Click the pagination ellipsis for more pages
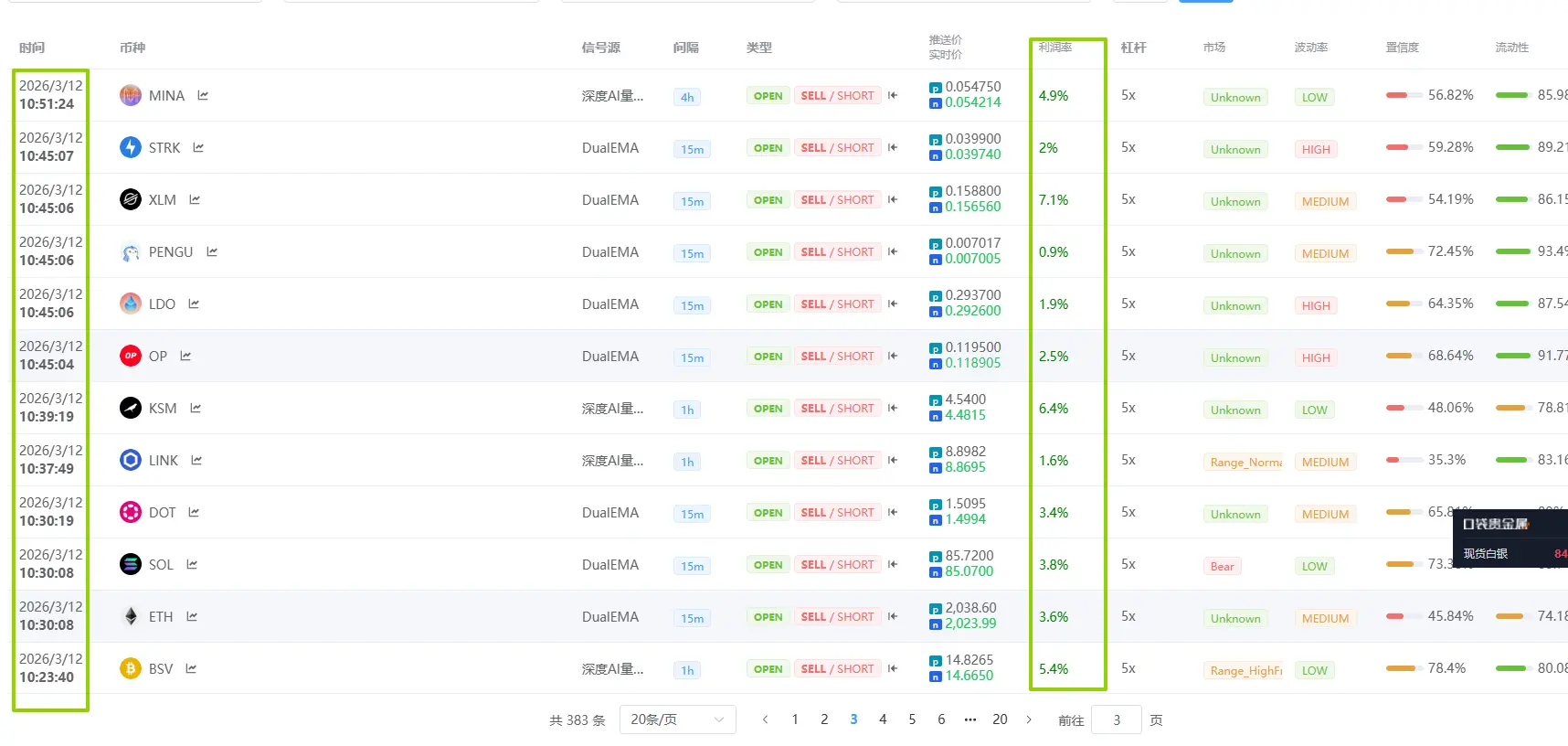The width and height of the screenshot is (1568, 746). click(970, 719)
